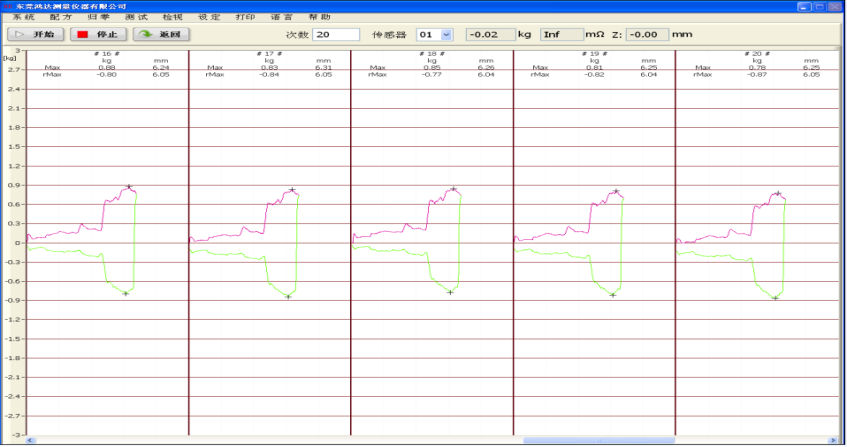Click the mΩ resistance reading field
This screenshot has height=447, width=847.
[x=561, y=34]
